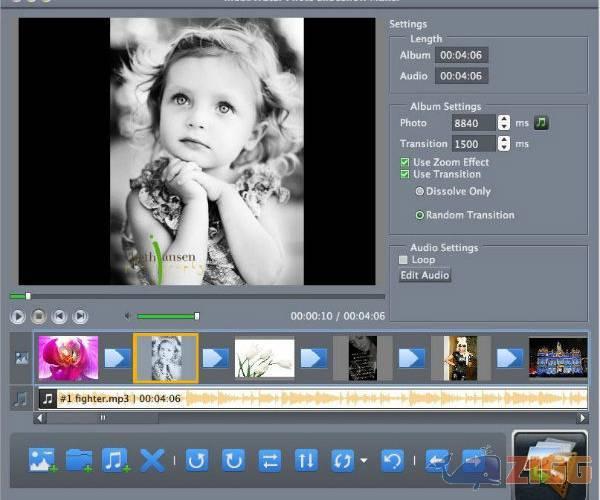Viewport: 600px width, 500px height.
Task: Click the music track icon left of waveform
Action: (x=21, y=399)
